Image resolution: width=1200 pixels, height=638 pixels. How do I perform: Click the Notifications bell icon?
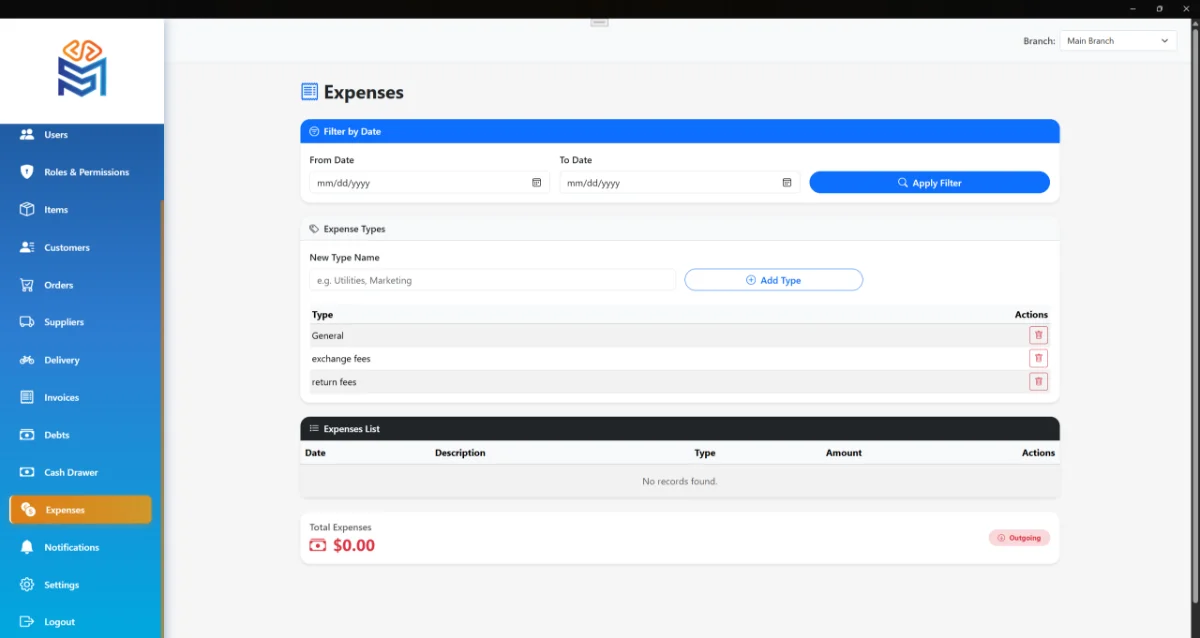click(x=27, y=547)
